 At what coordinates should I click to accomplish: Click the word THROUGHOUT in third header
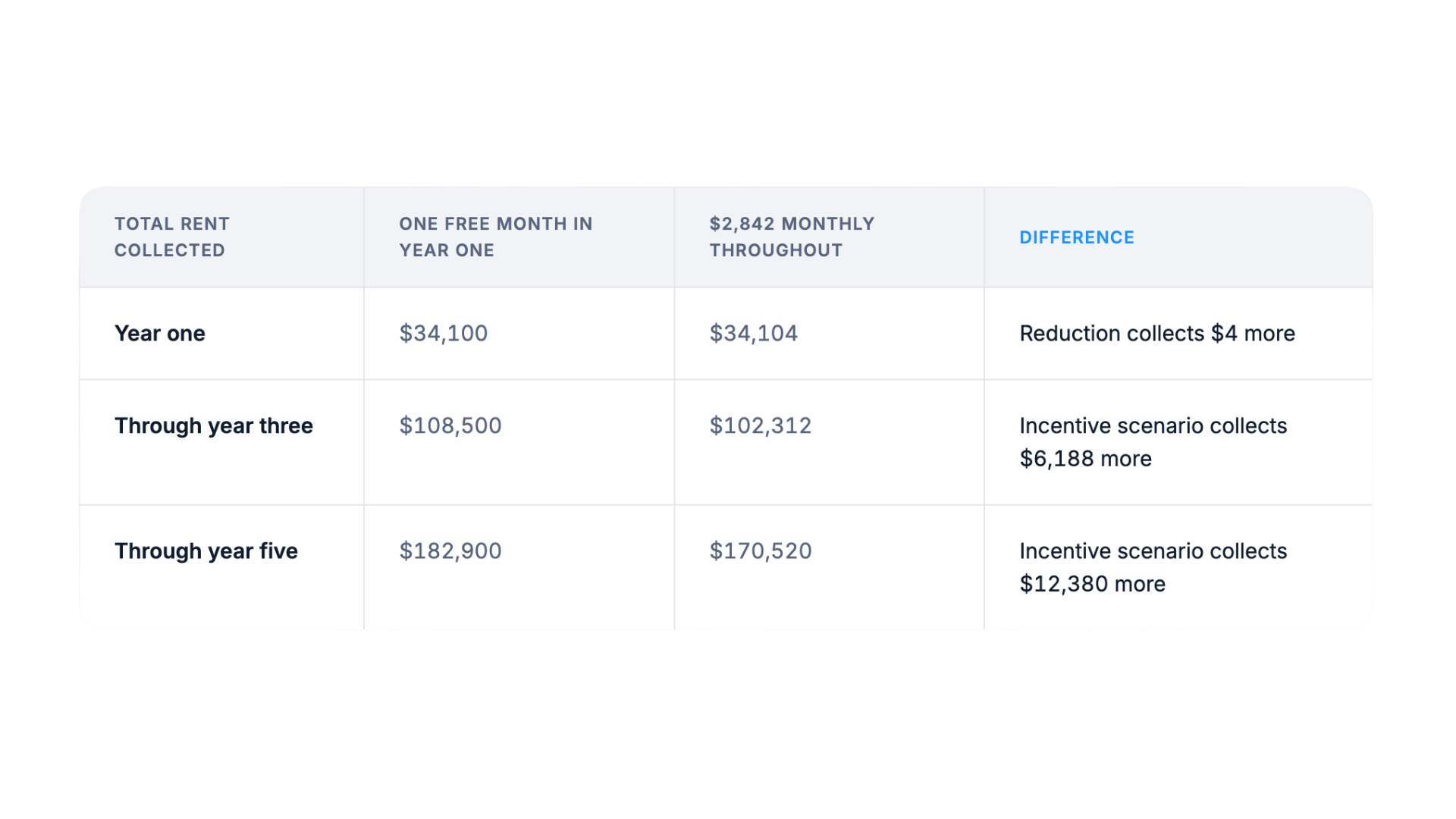[776, 250]
